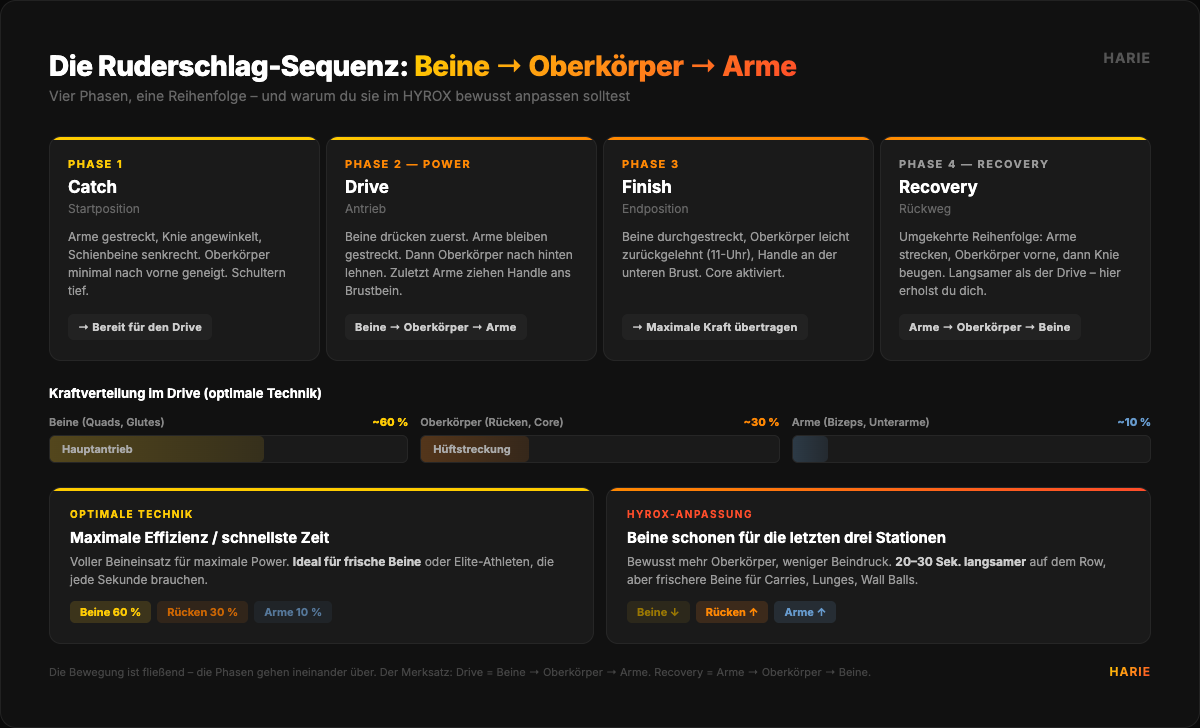1200x728 pixels.
Task: Select the yellow "Beine 60 %" tag
Action: tap(110, 612)
